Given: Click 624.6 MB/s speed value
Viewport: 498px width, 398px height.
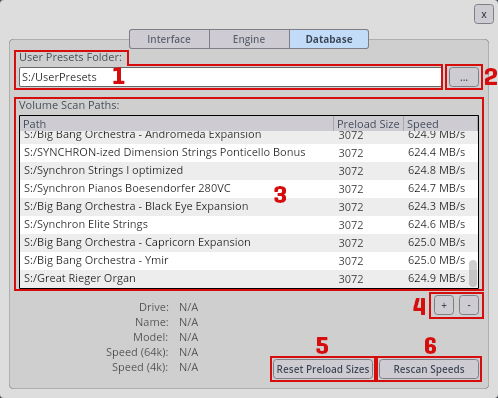Looking at the screenshot, I should 436,224.
